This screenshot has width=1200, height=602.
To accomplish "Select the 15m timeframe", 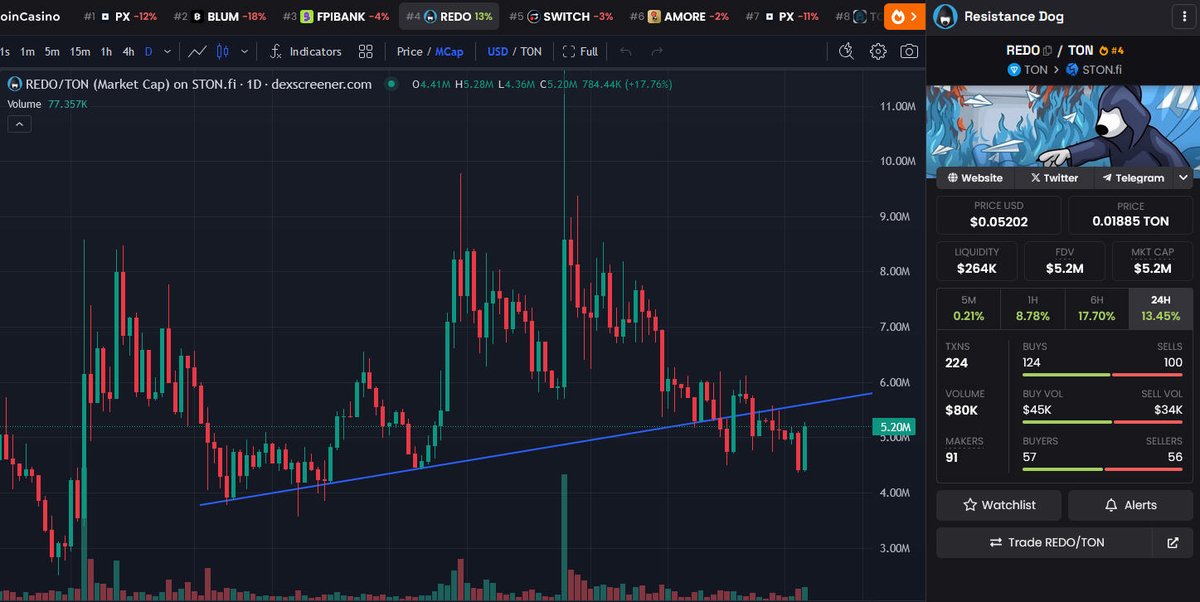I will coord(80,51).
